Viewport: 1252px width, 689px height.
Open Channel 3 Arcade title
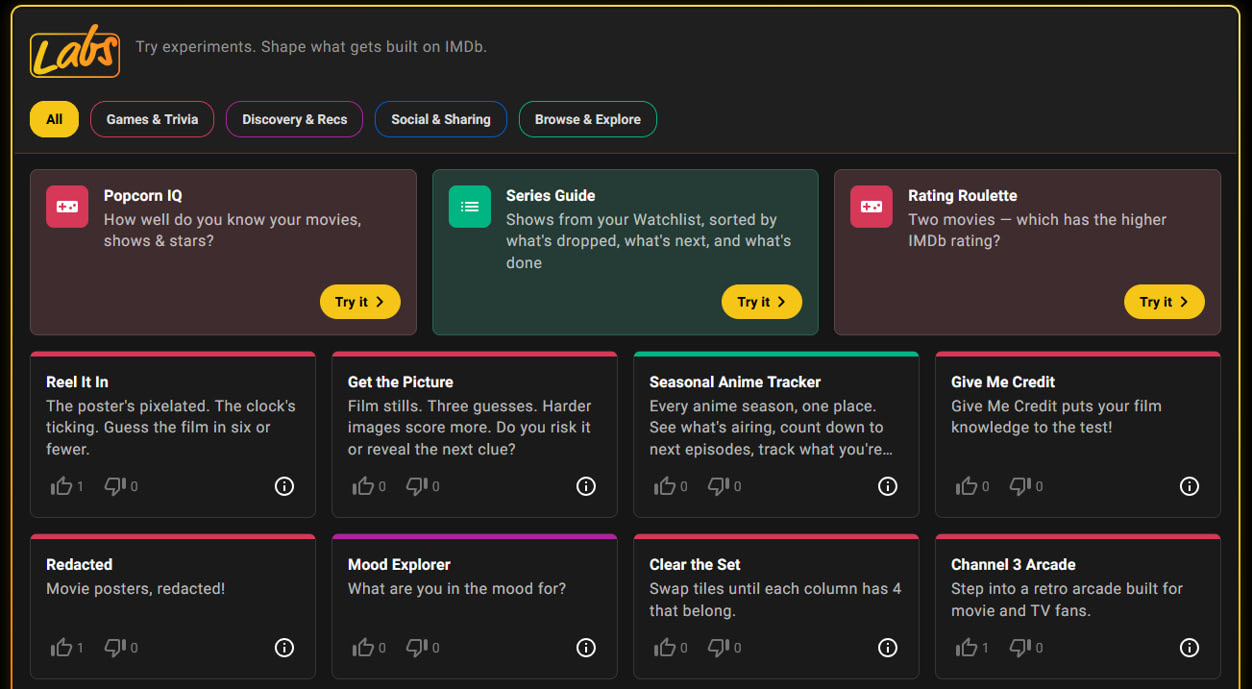point(1013,565)
